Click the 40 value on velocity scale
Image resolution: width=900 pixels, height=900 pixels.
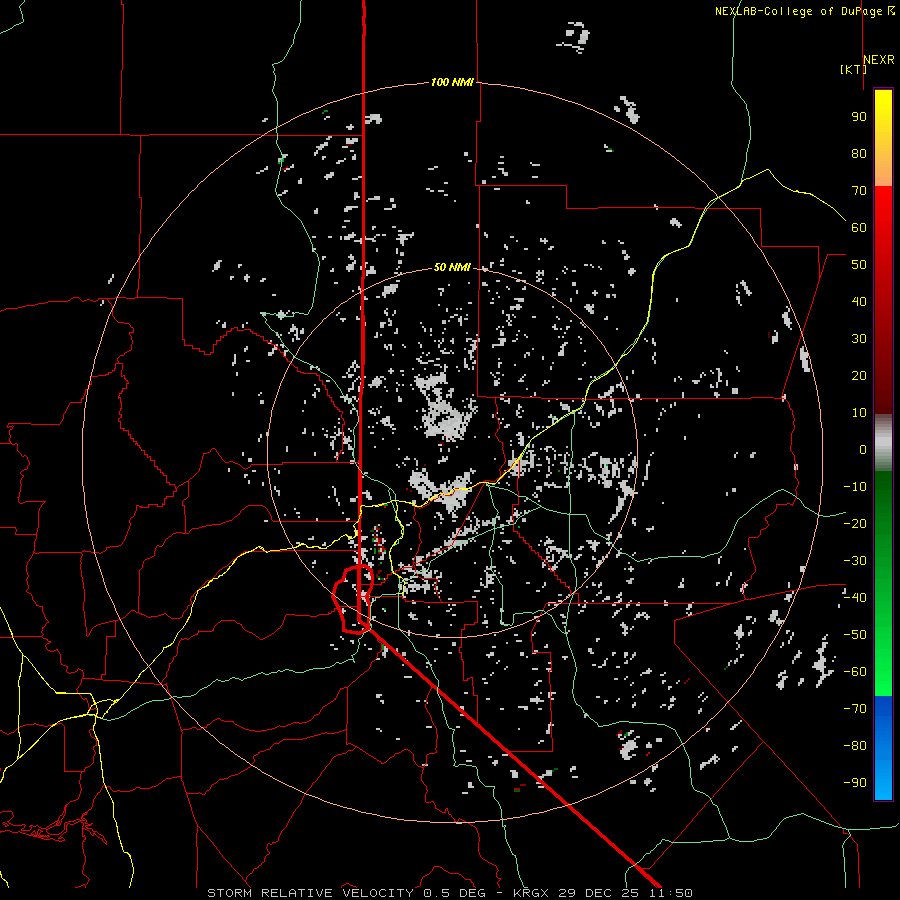pyautogui.click(x=859, y=302)
